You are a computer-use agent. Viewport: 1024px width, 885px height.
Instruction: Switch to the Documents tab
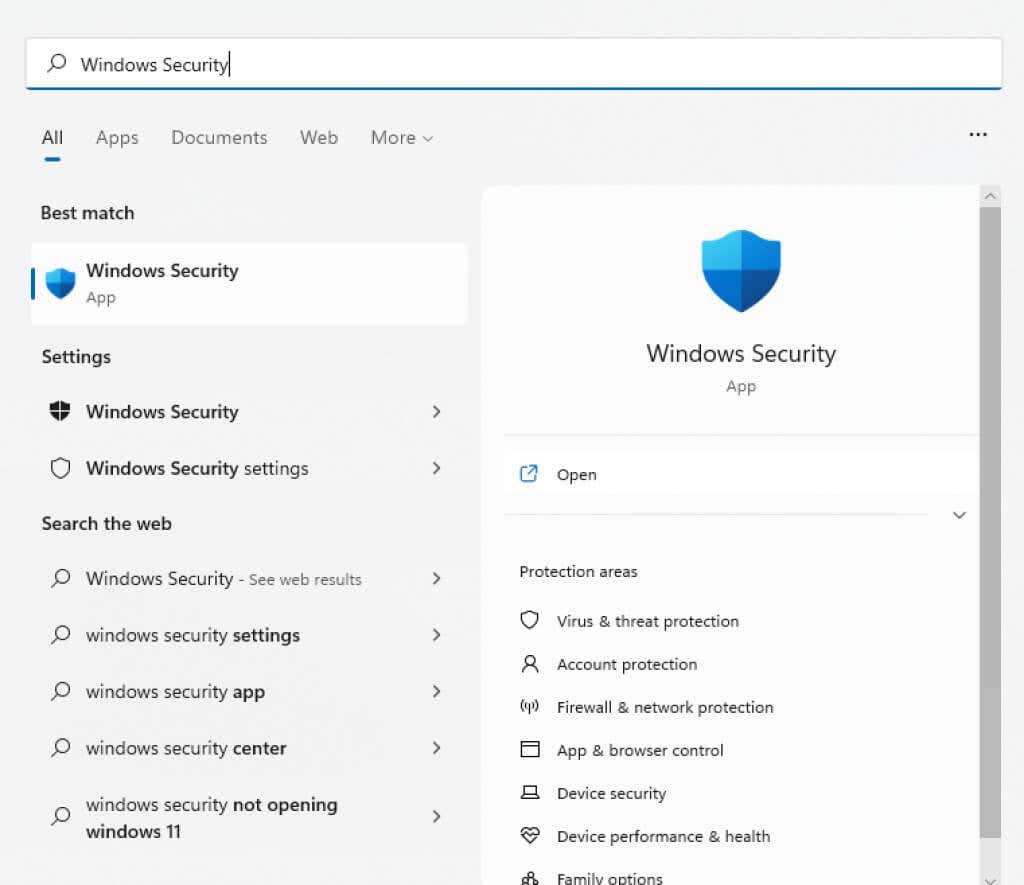tap(219, 138)
